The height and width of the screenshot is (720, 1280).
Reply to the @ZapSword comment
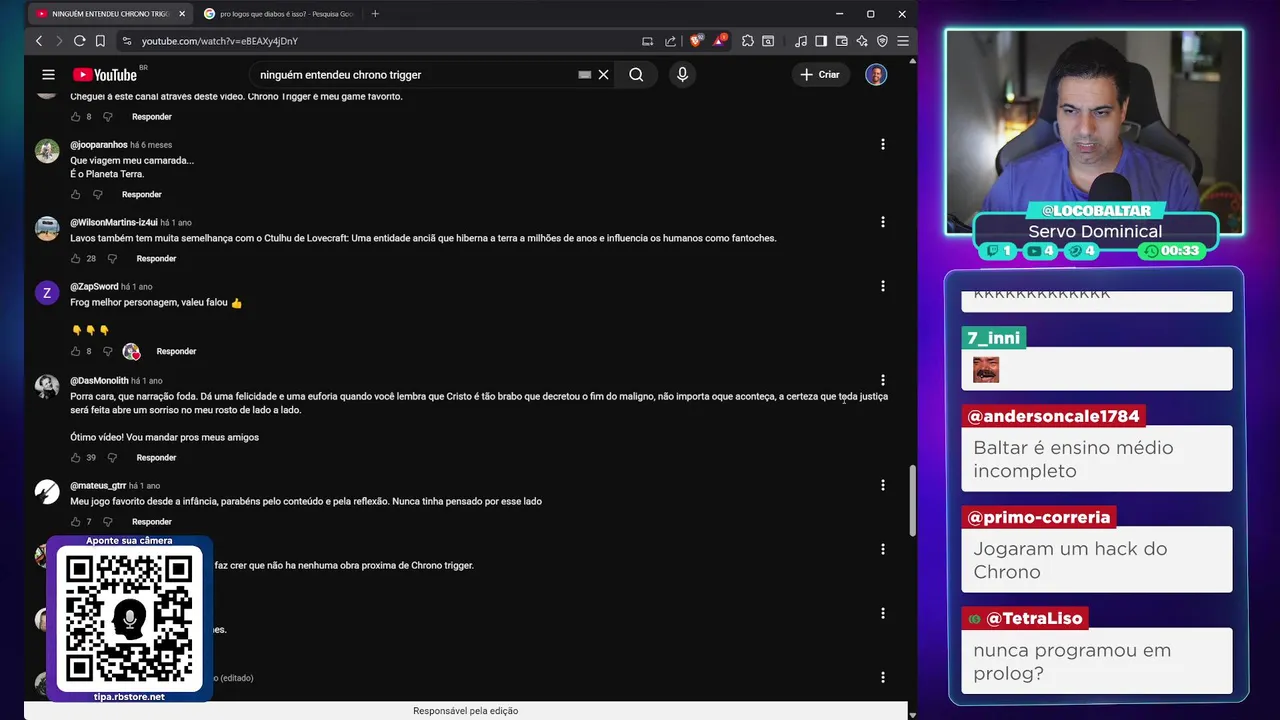coord(176,351)
